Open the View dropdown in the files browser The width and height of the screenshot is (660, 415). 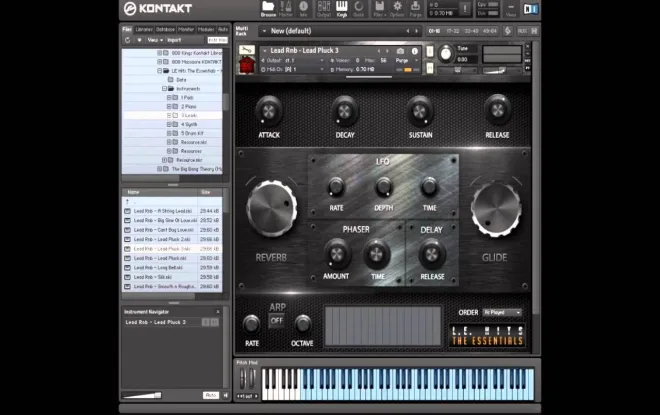pos(154,40)
